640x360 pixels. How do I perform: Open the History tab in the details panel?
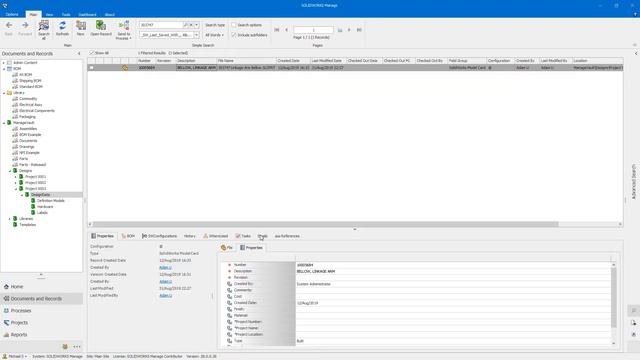[189, 236]
